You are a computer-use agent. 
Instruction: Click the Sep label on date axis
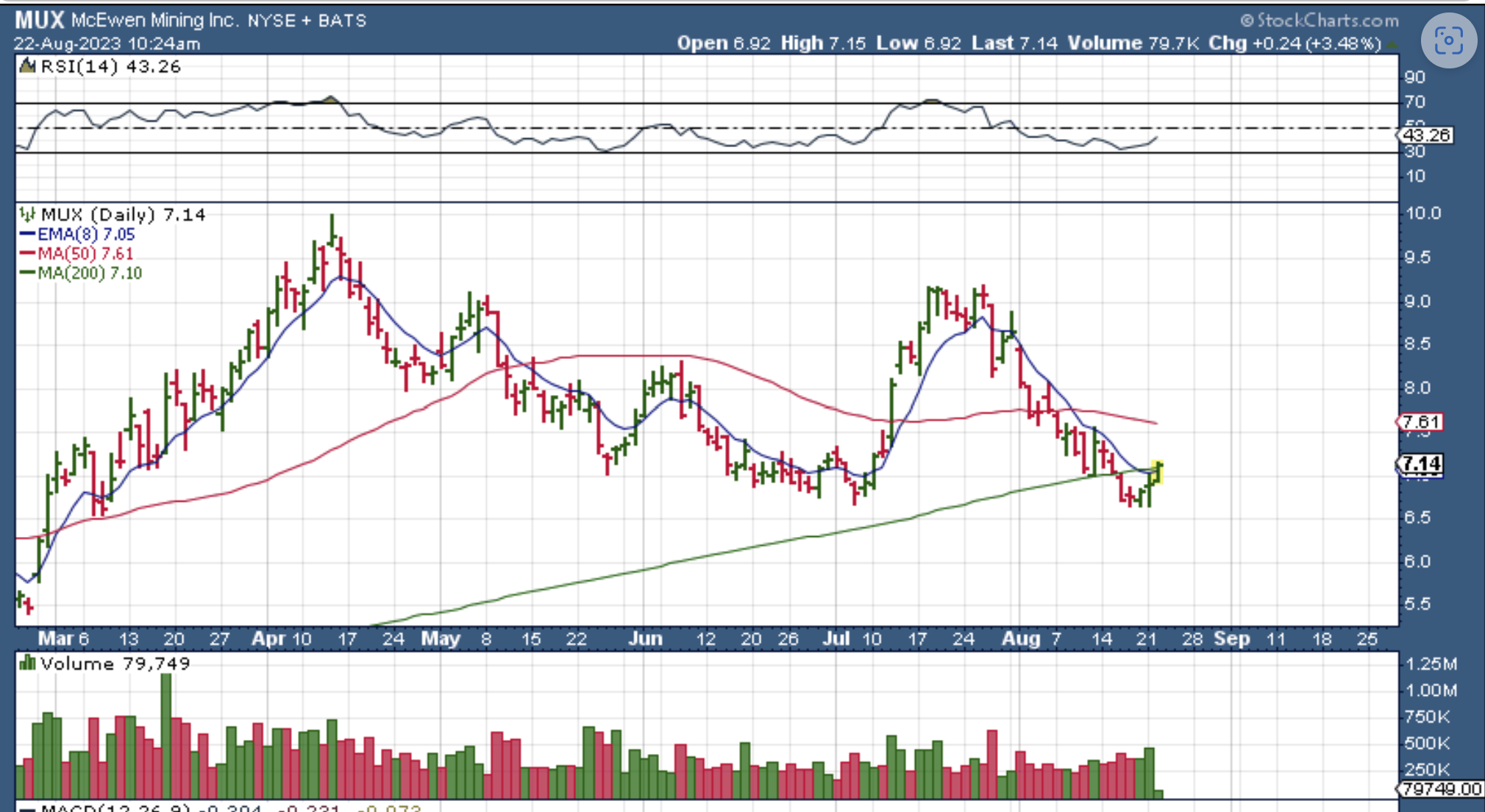[x=1231, y=638]
